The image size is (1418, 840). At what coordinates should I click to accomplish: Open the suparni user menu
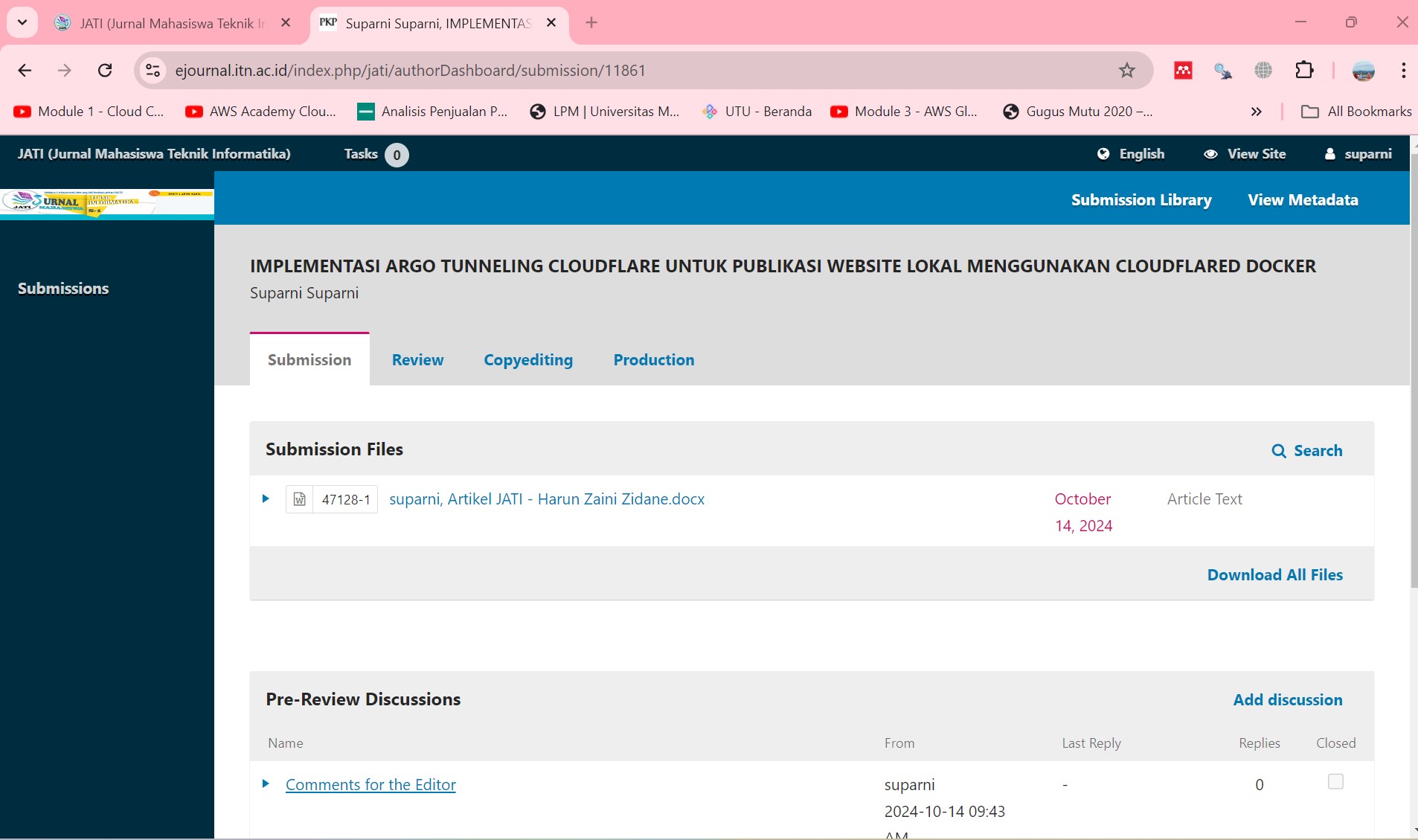tap(1358, 153)
